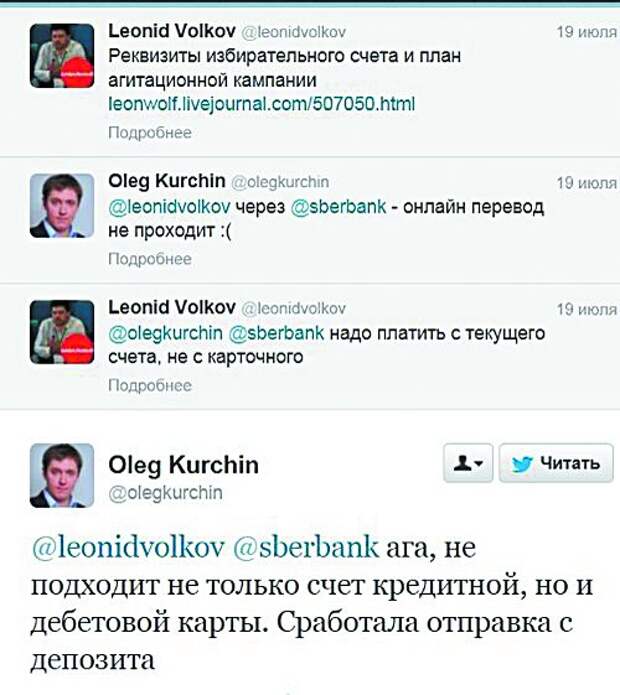
Task: Expand Подробнее under Oleg Kurchin's reply
Action: pos(150,259)
